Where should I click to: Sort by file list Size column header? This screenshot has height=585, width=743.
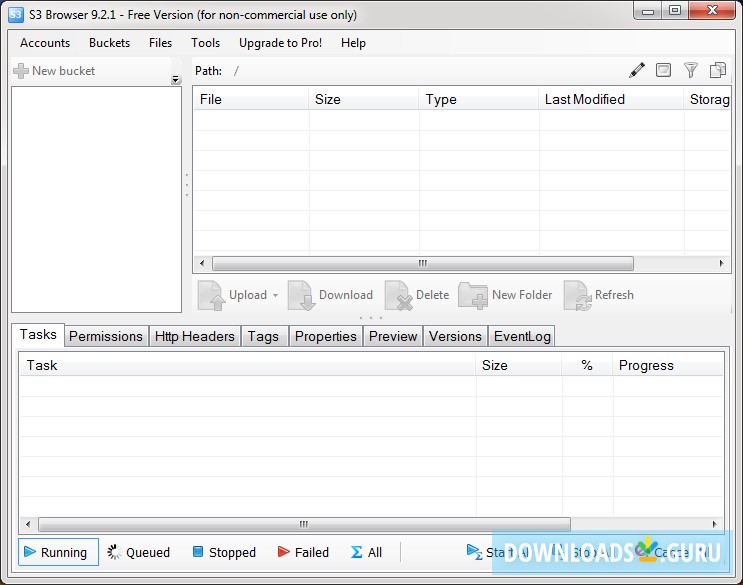click(x=364, y=99)
